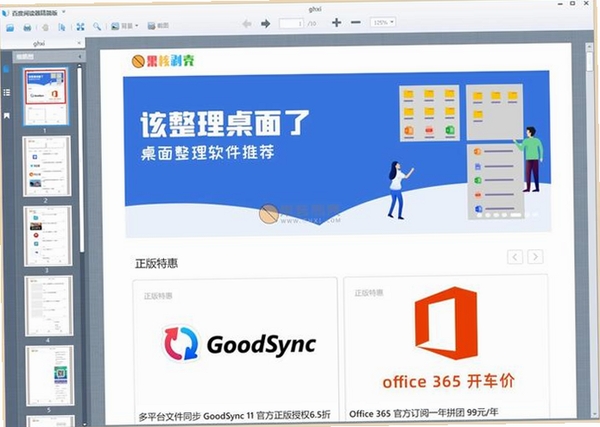Screen dimensions: 600x427
Task: Click the carousel next chevron button
Action: pos(535,257)
